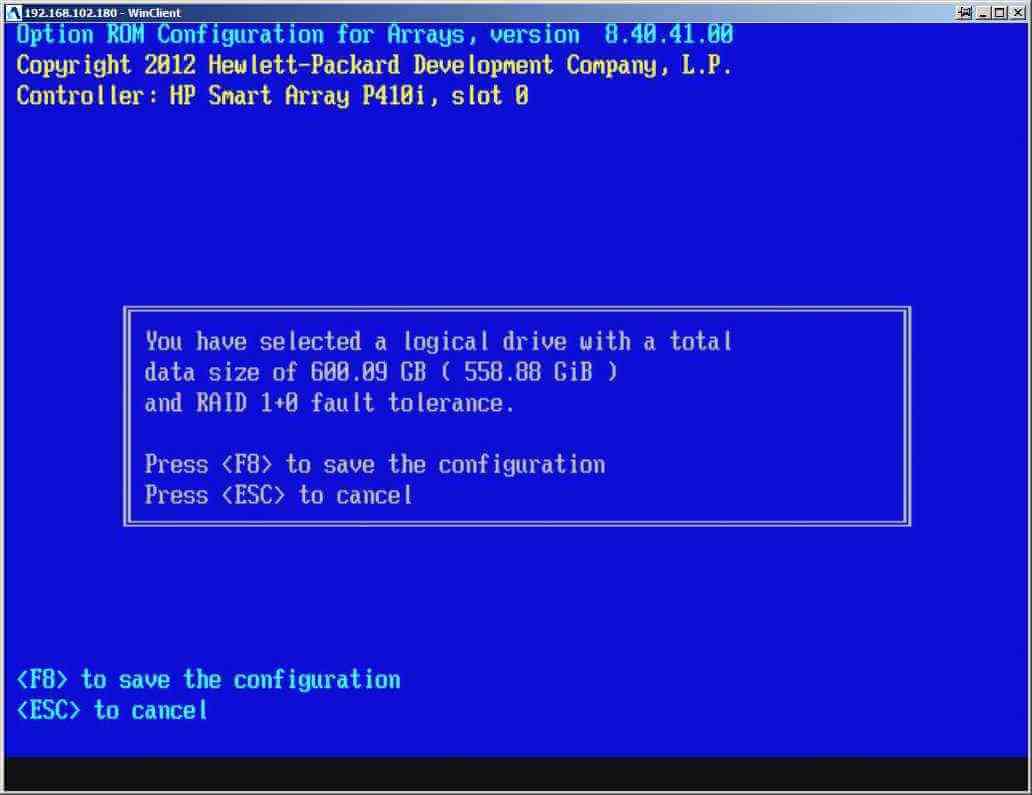The height and width of the screenshot is (795, 1032).
Task: Close the WinClient window
Action: [1018, 13]
